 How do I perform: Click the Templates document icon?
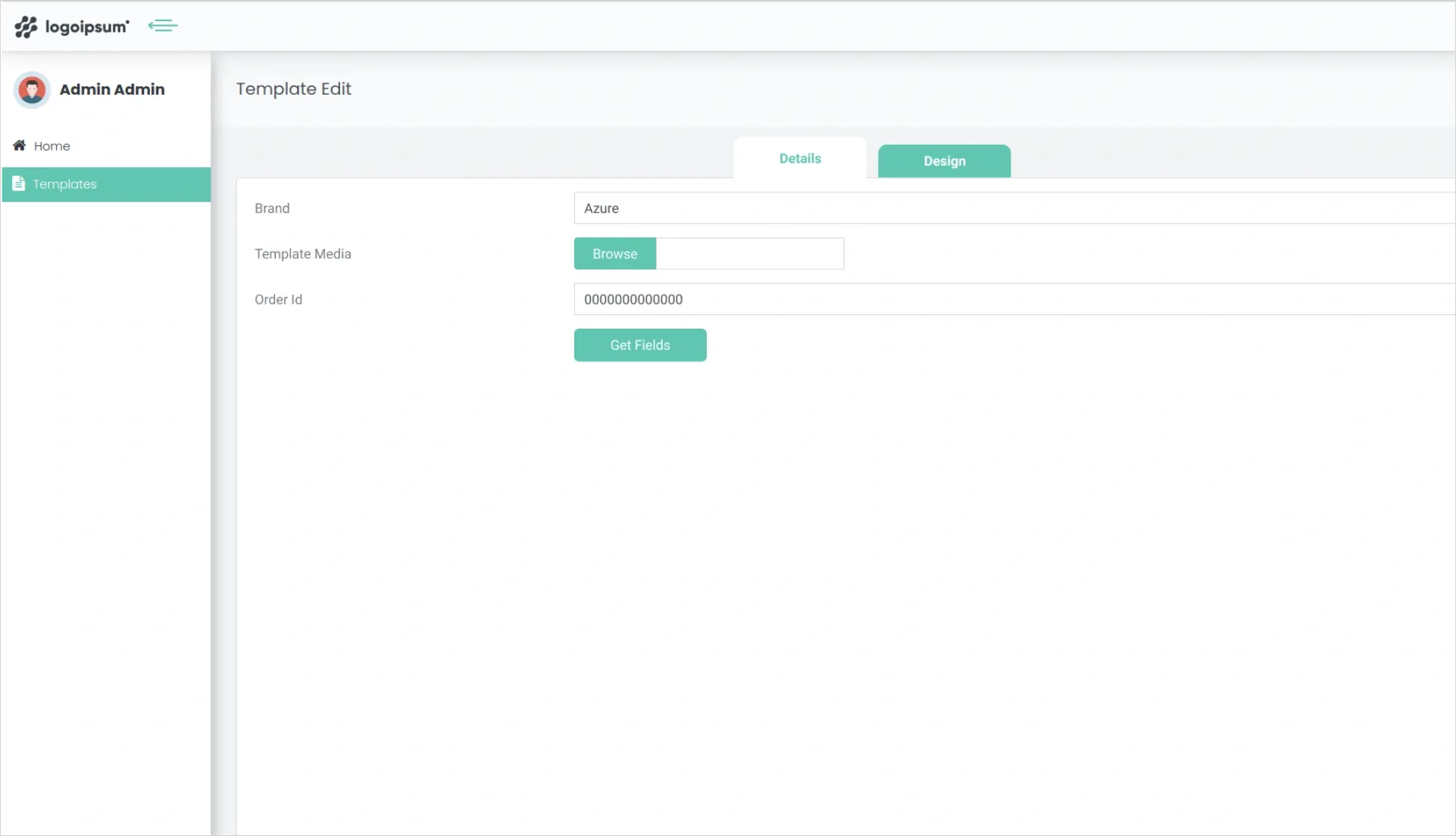19,183
